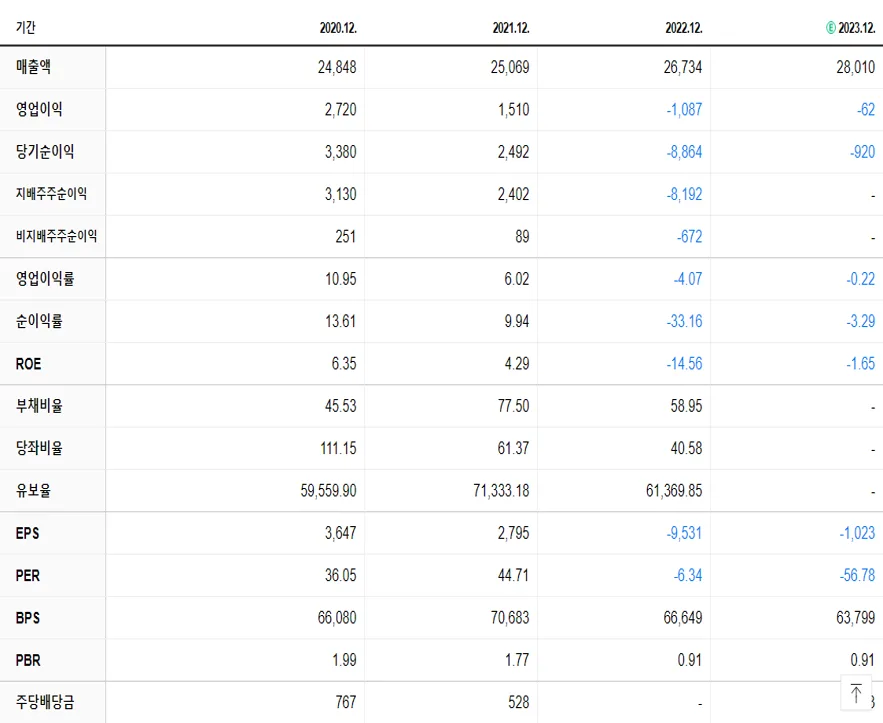Click EPS value 3,647
Image resolution: width=883 pixels, height=723 pixels.
point(340,533)
